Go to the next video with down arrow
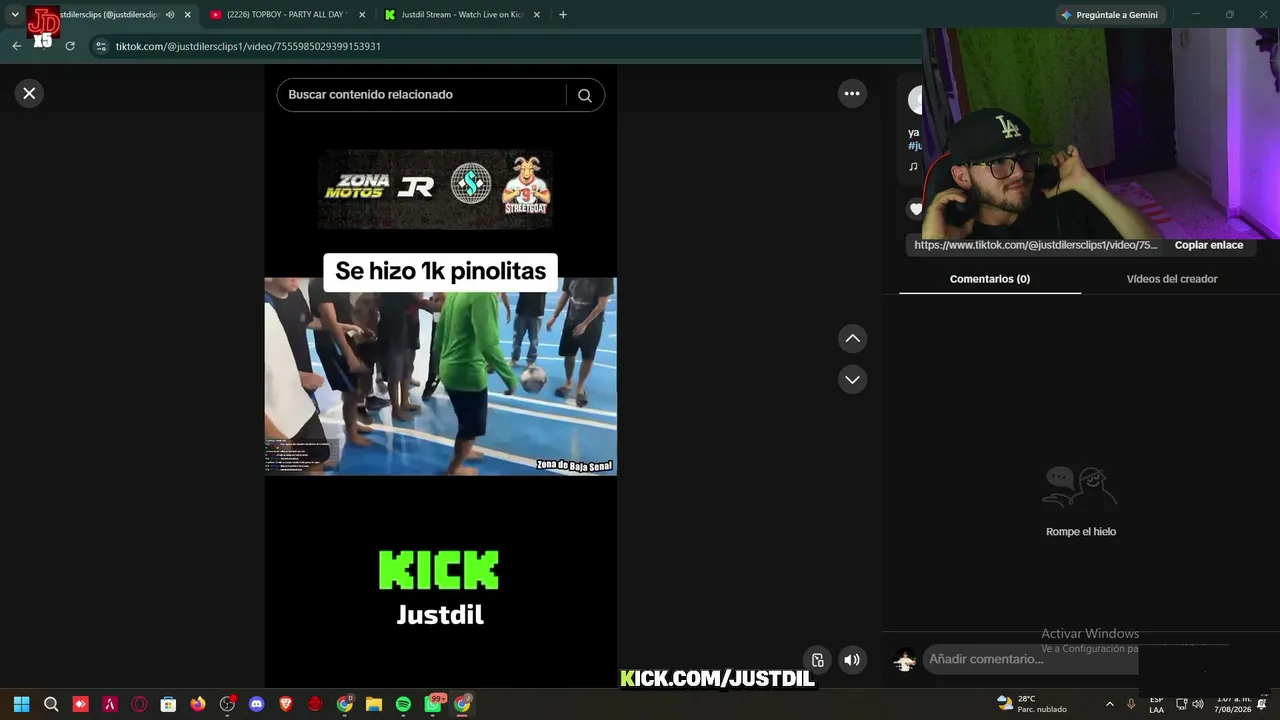 [x=852, y=380]
